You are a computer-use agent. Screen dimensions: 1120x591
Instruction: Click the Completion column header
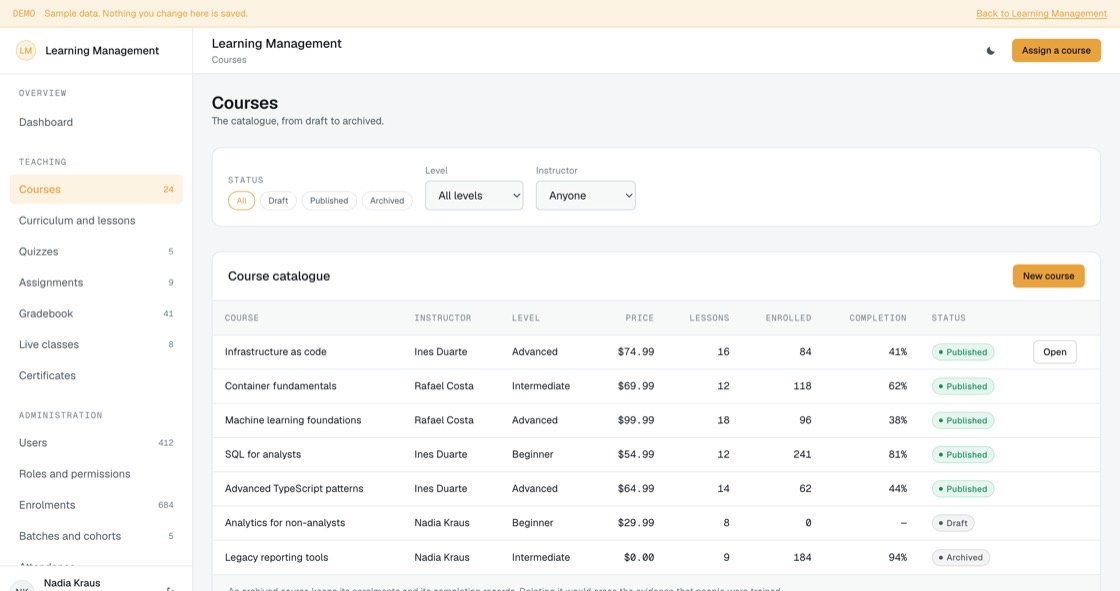tap(878, 318)
